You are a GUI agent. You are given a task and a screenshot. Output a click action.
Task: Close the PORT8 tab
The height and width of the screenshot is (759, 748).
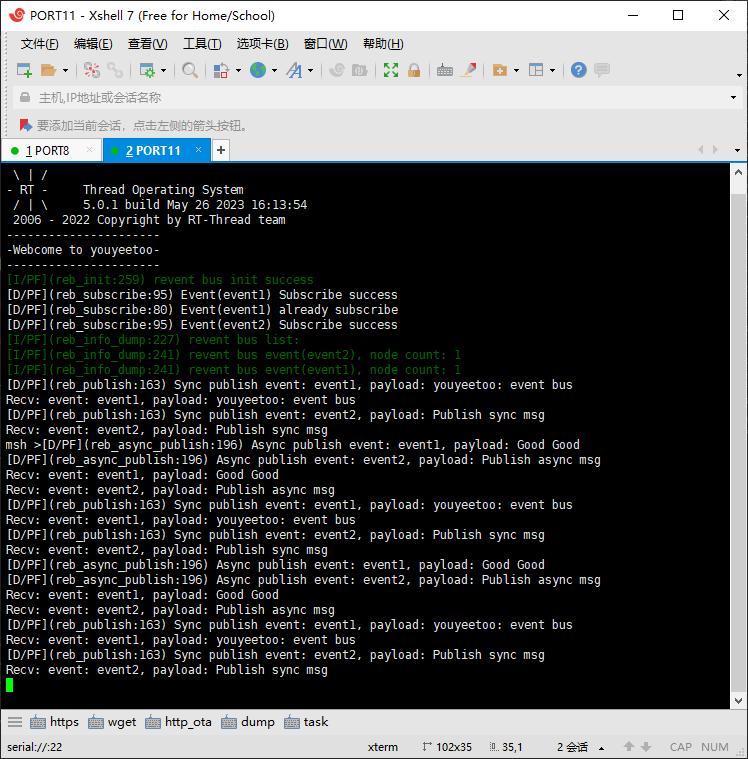90,150
